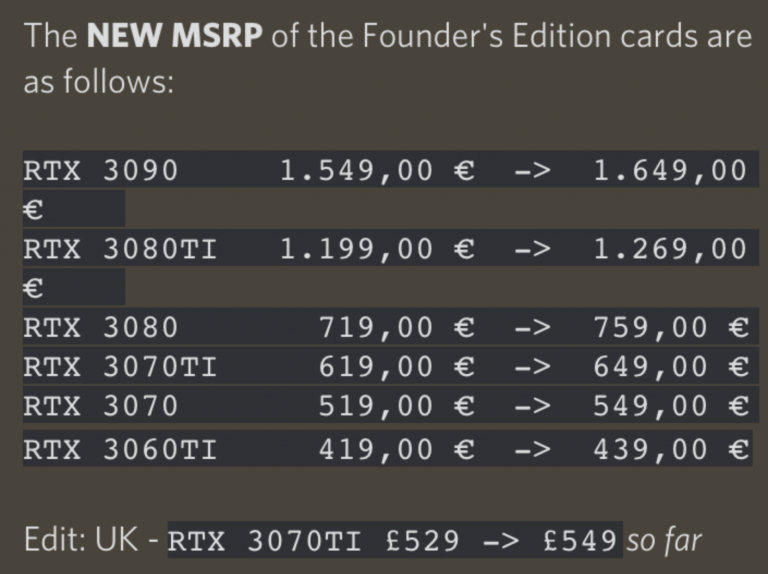Select the RTX 3070TI row label
Viewport: 768px width, 574px height.
tap(120, 366)
